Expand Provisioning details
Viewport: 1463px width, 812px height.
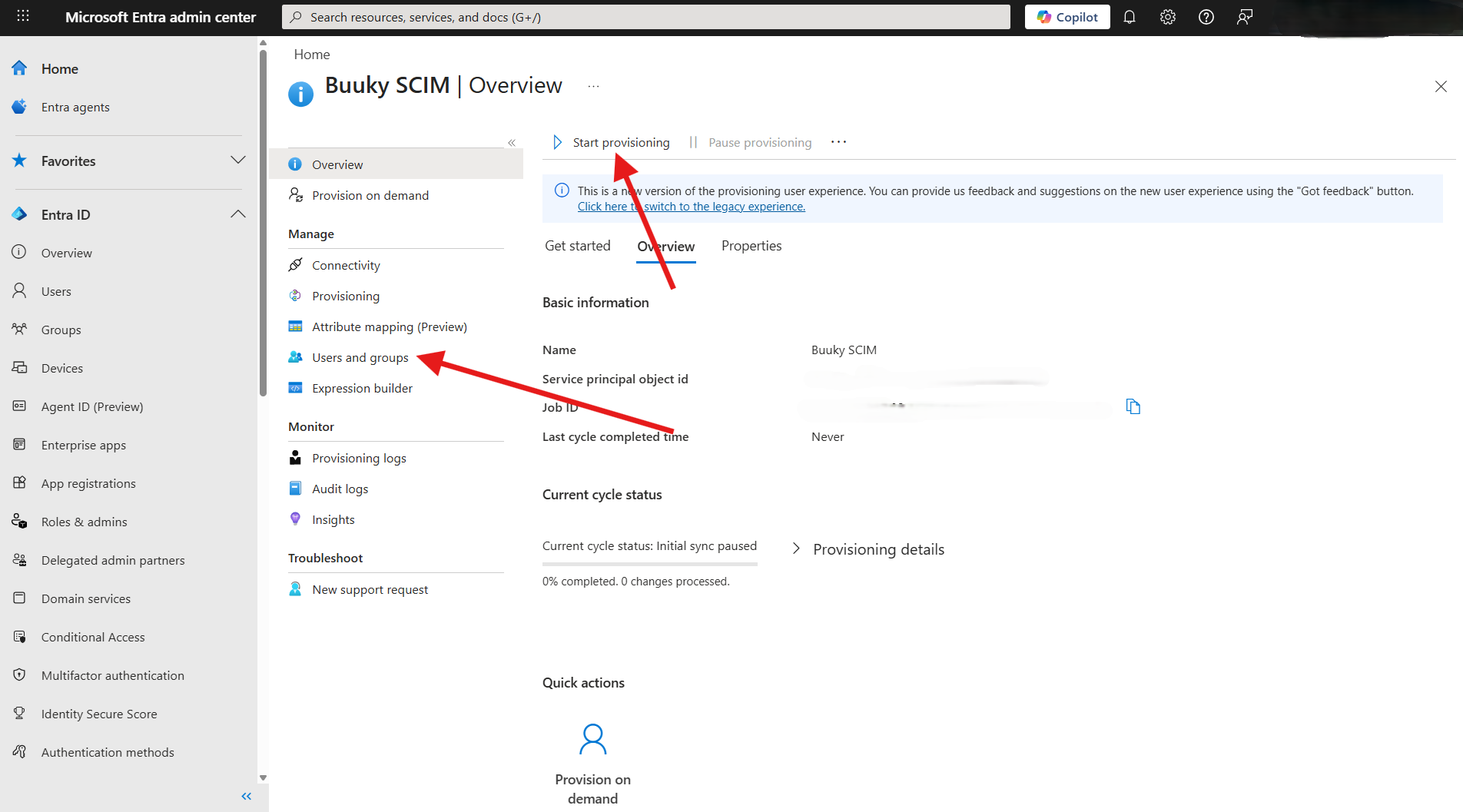point(796,549)
